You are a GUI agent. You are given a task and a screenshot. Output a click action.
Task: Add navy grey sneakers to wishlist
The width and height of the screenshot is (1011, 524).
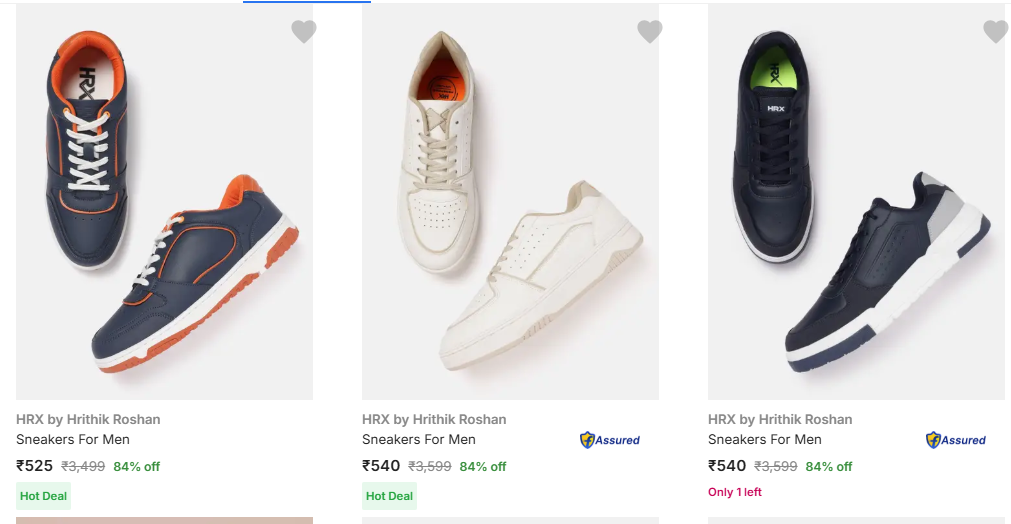click(x=996, y=32)
